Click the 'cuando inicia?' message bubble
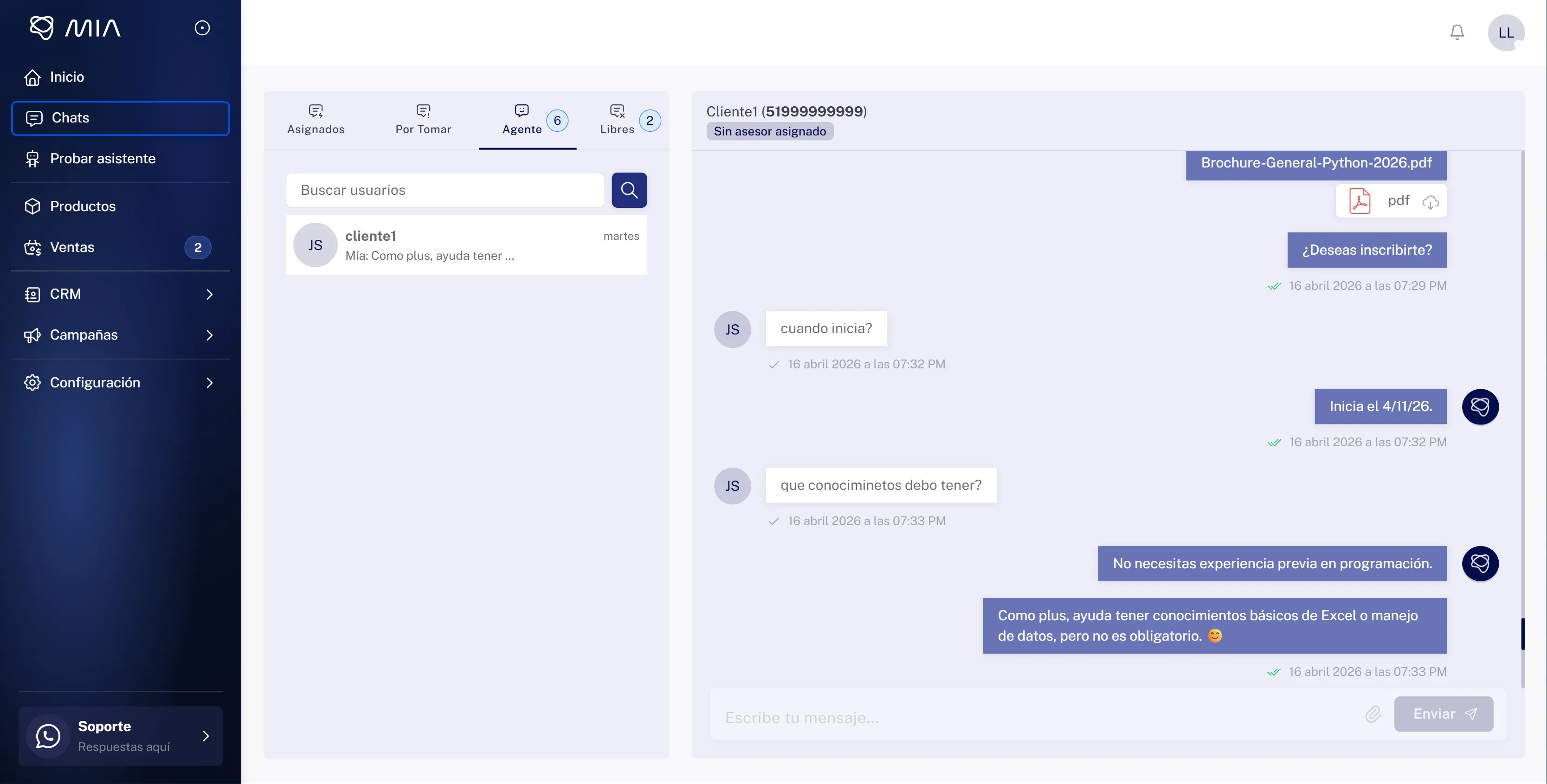The width and height of the screenshot is (1547, 784). tap(826, 328)
